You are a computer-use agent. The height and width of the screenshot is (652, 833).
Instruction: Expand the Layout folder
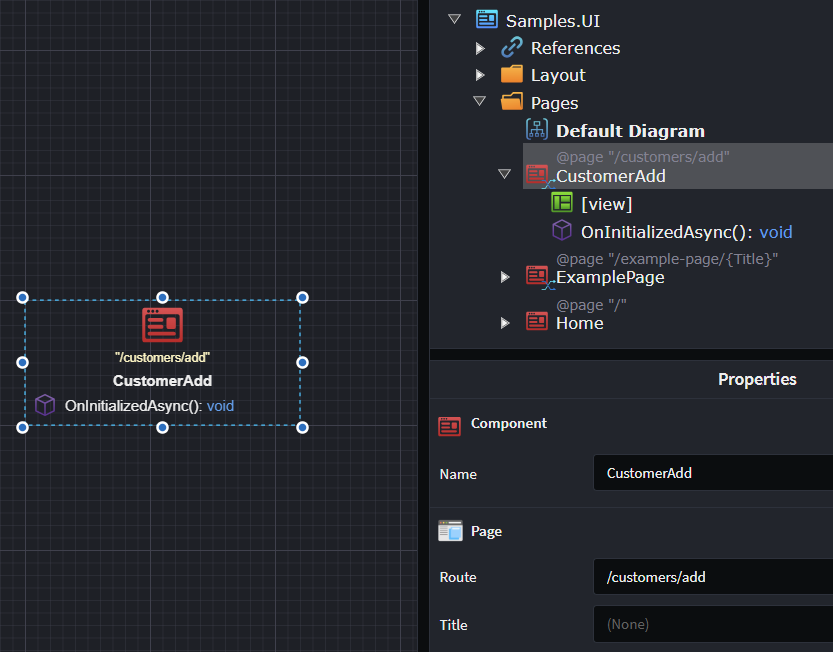[x=480, y=75]
